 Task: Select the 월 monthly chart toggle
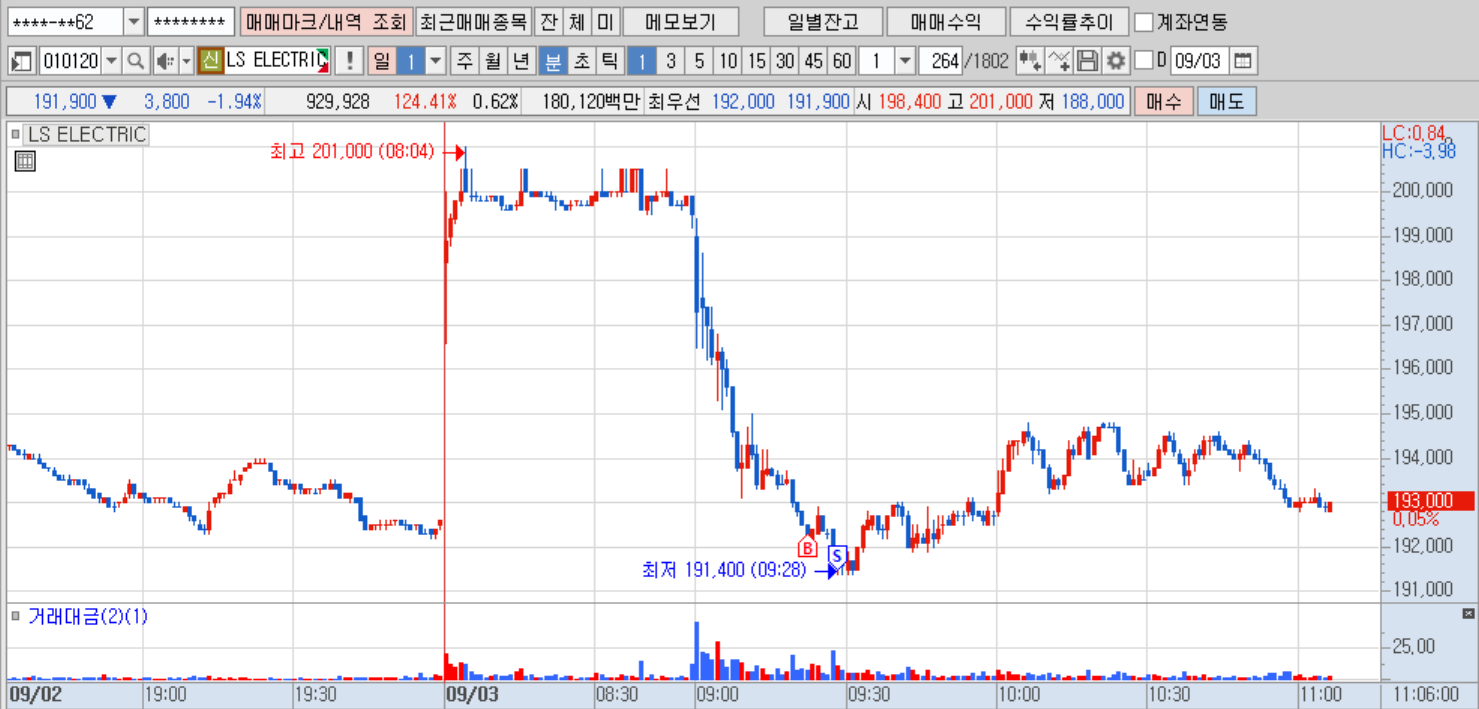(492, 61)
